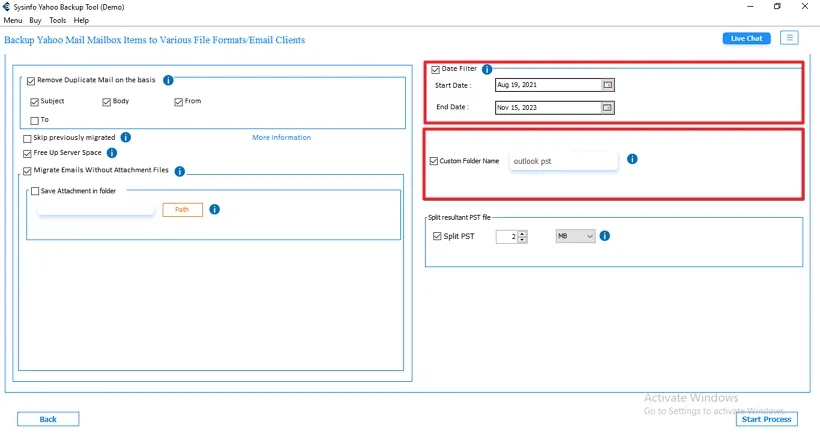
Task: Click the Custom Folder Name text field
Action: tap(563, 161)
